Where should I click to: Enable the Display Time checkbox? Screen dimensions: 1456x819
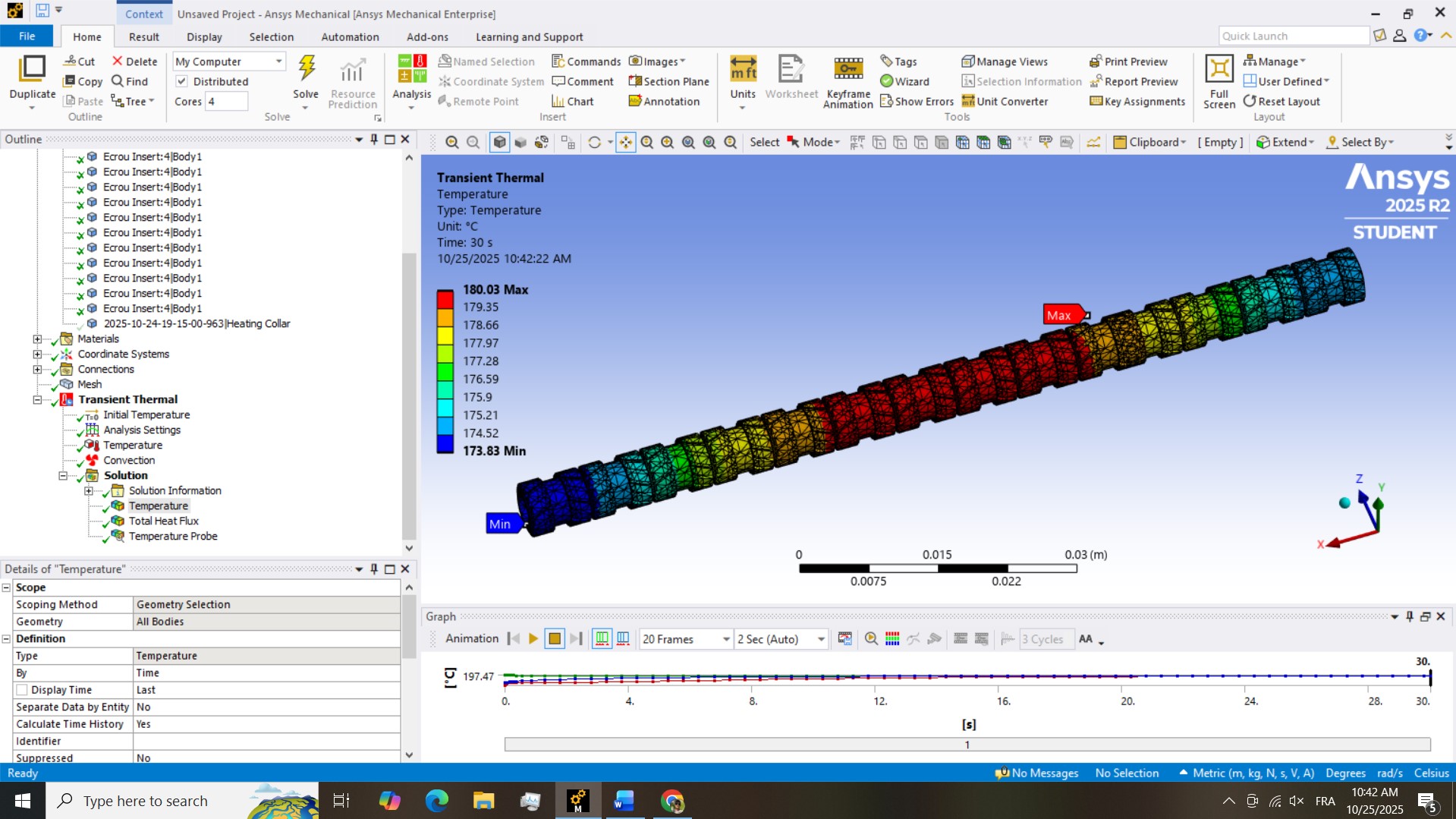tap(22, 690)
